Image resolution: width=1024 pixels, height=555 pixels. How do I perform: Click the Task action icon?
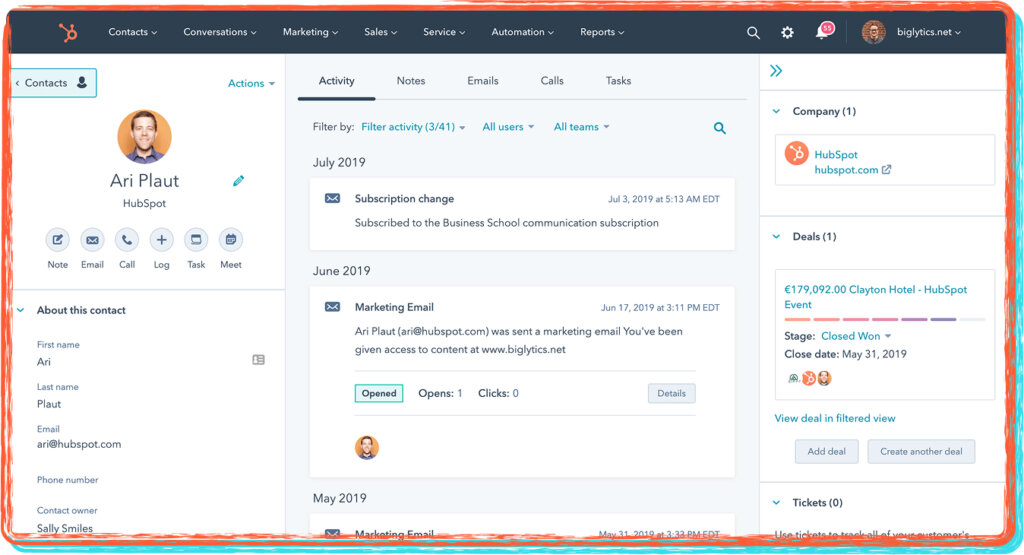tap(196, 240)
